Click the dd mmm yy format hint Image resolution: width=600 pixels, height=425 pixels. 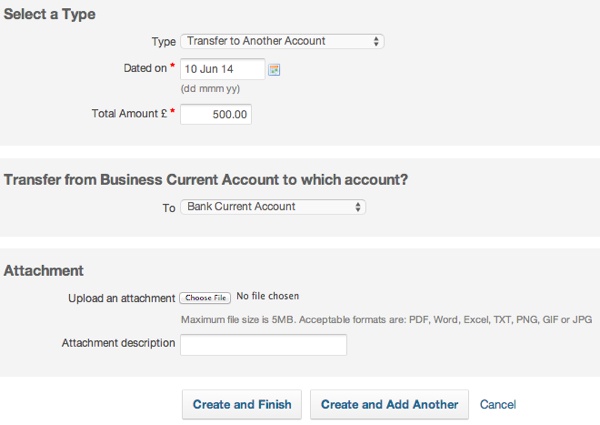(x=208, y=89)
